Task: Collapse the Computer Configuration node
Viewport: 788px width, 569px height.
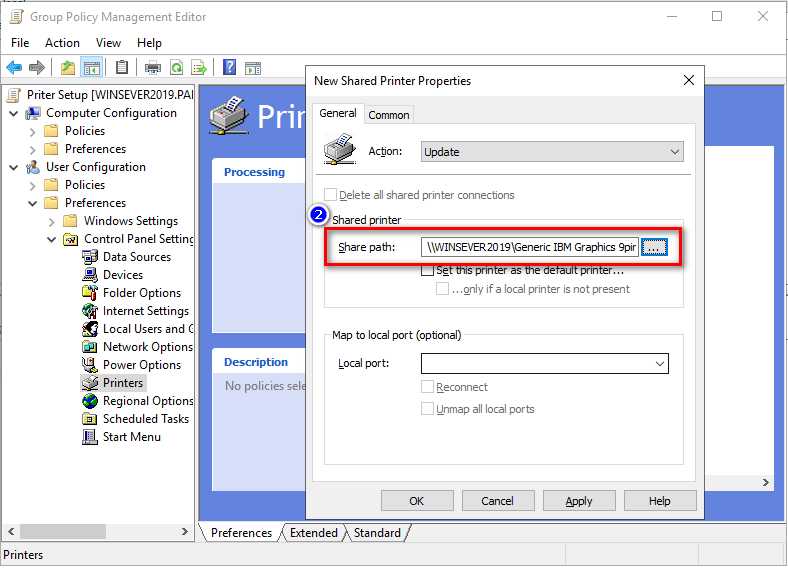Action: [14, 114]
